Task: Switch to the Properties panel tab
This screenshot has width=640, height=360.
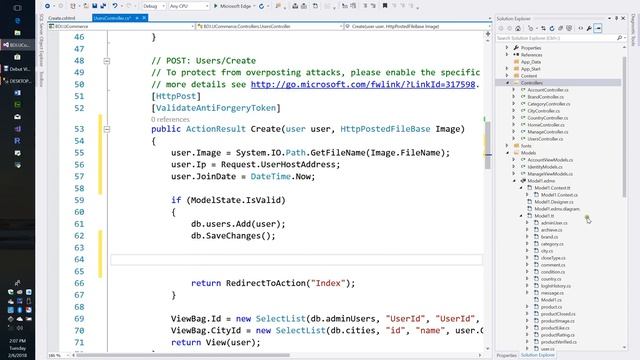Action: pos(506,355)
